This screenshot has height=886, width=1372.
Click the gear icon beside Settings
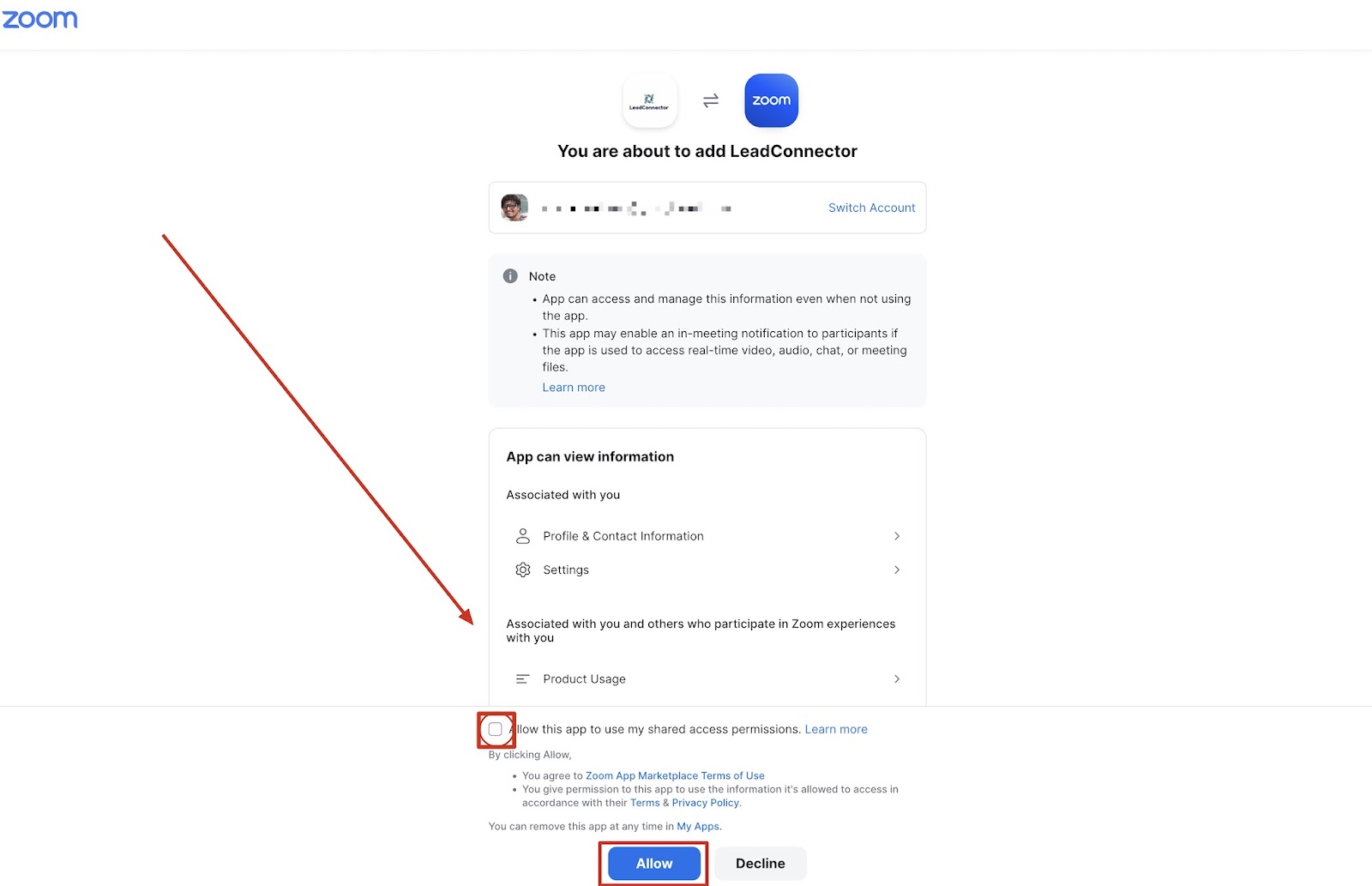pos(522,570)
